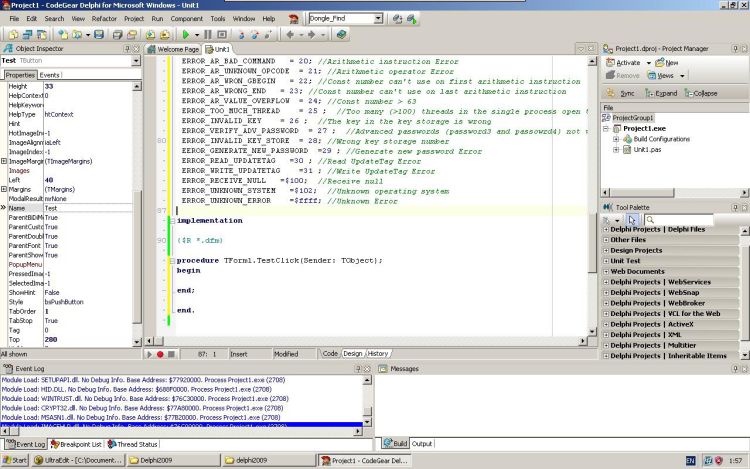Open the Run button dropdown arrow
The image size is (750, 469).
pyautogui.click(x=197, y=35)
